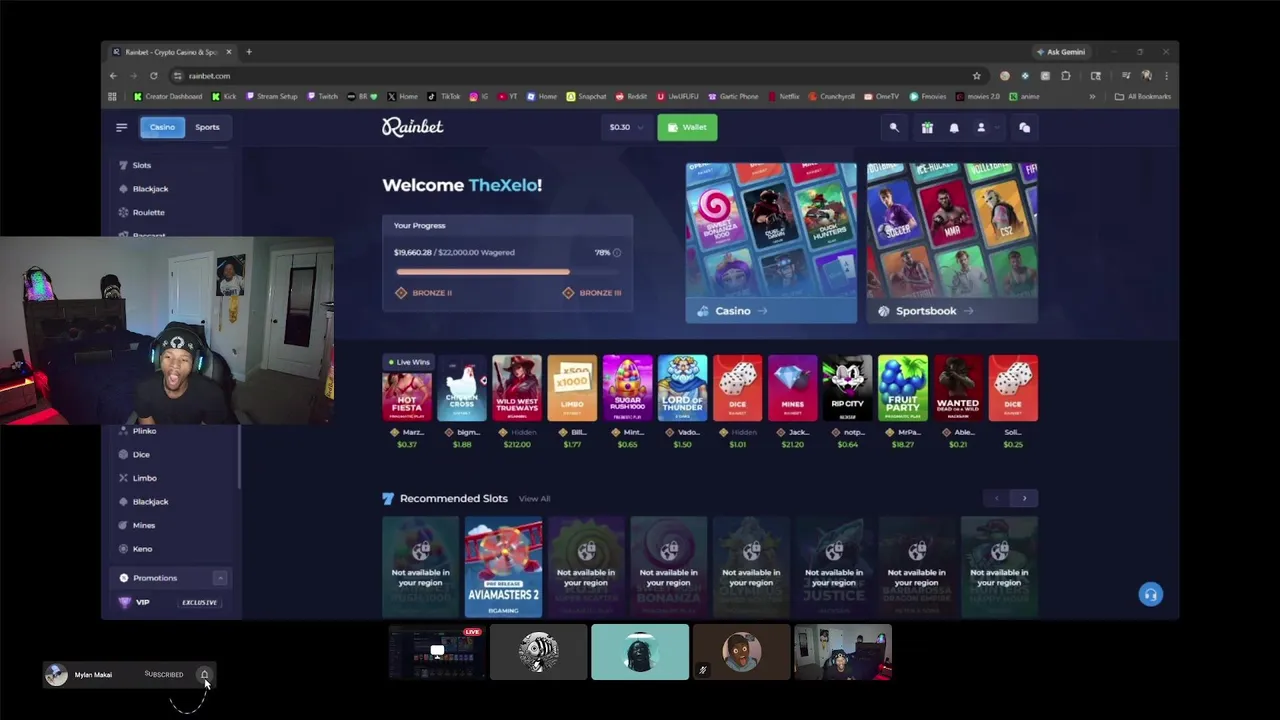Open the Wild West Trueways tile
This screenshot has height=720, width=1280.
pos(517,388)
